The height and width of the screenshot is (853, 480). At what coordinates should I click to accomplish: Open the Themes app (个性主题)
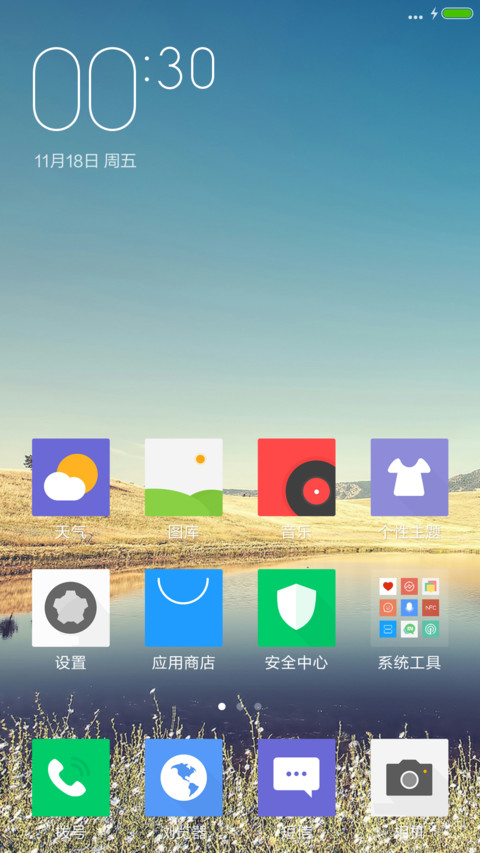(x=409, y=477)
